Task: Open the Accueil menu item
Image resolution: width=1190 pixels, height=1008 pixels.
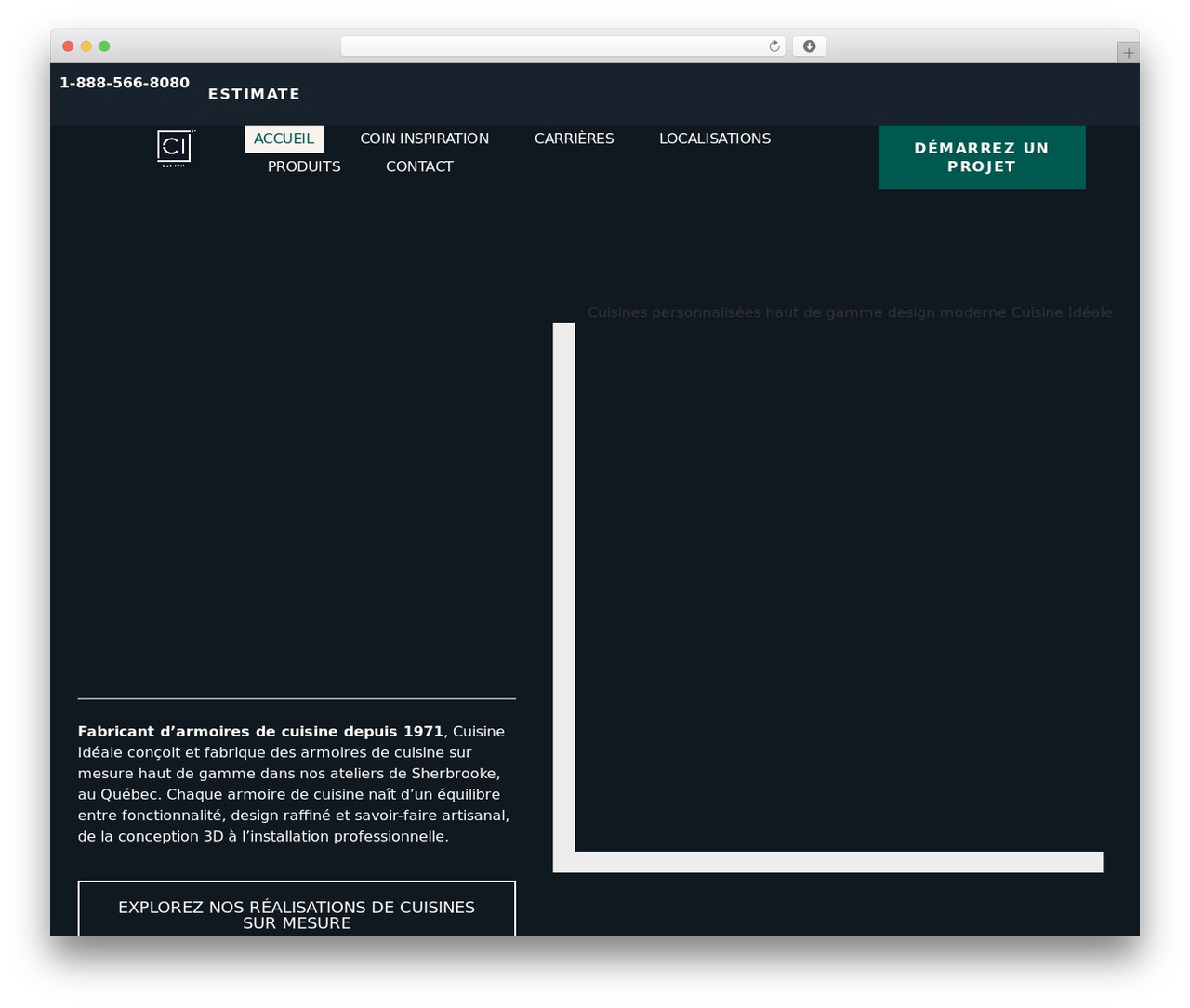Action: pyautogui.click(x=284, y=139)
